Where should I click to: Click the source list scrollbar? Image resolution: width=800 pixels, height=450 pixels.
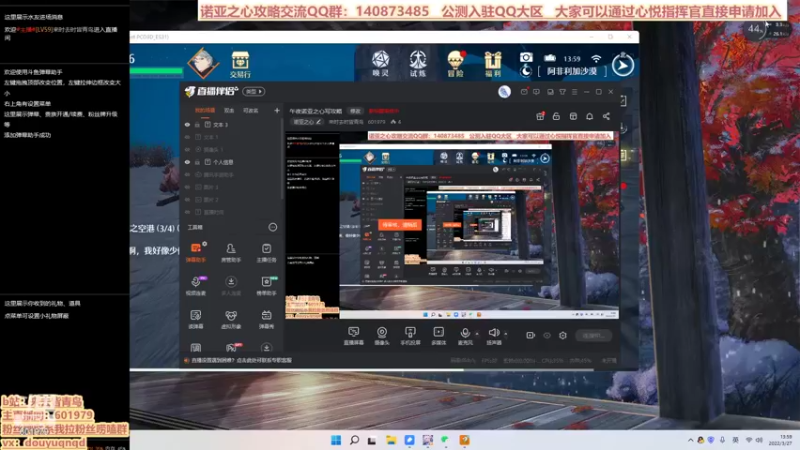(282, 161)
